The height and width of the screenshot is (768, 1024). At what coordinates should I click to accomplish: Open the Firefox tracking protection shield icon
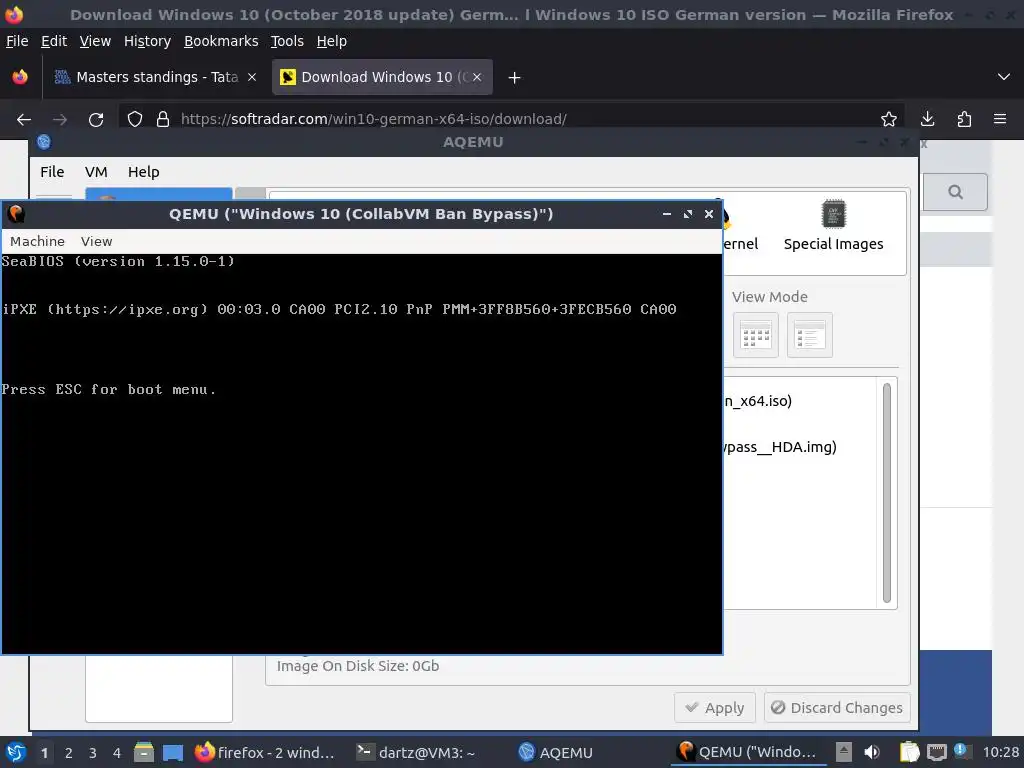coord(135,119)
